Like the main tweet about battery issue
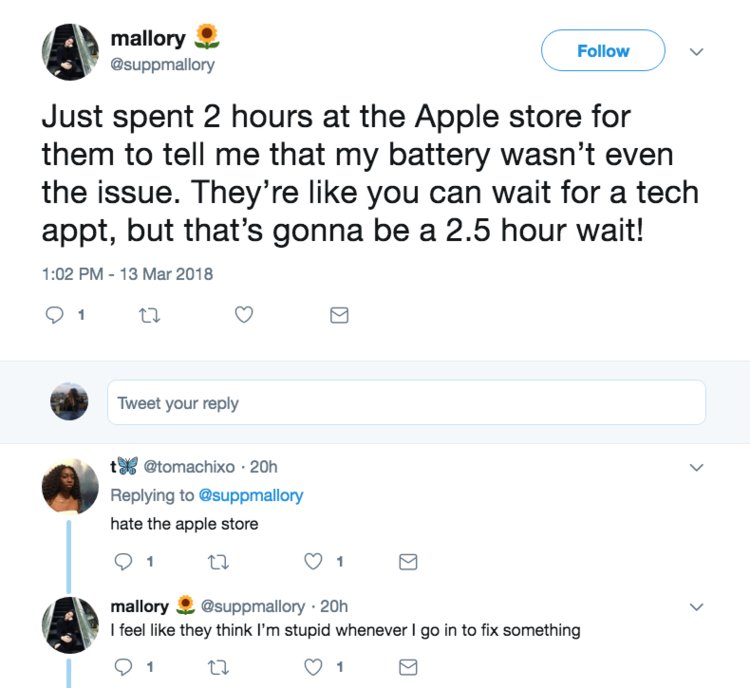This screenshot has width=750, height=688. [244, 315]
